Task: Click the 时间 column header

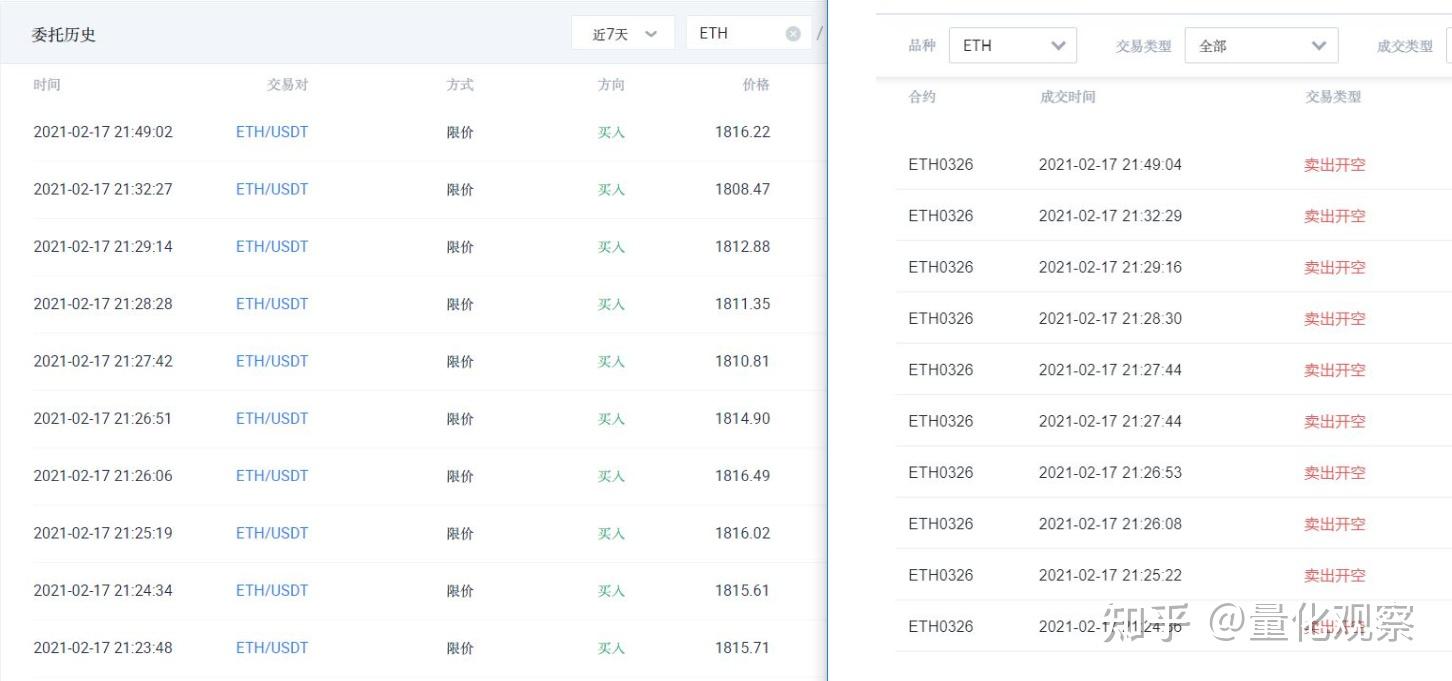Action: [x=47, y=85]
